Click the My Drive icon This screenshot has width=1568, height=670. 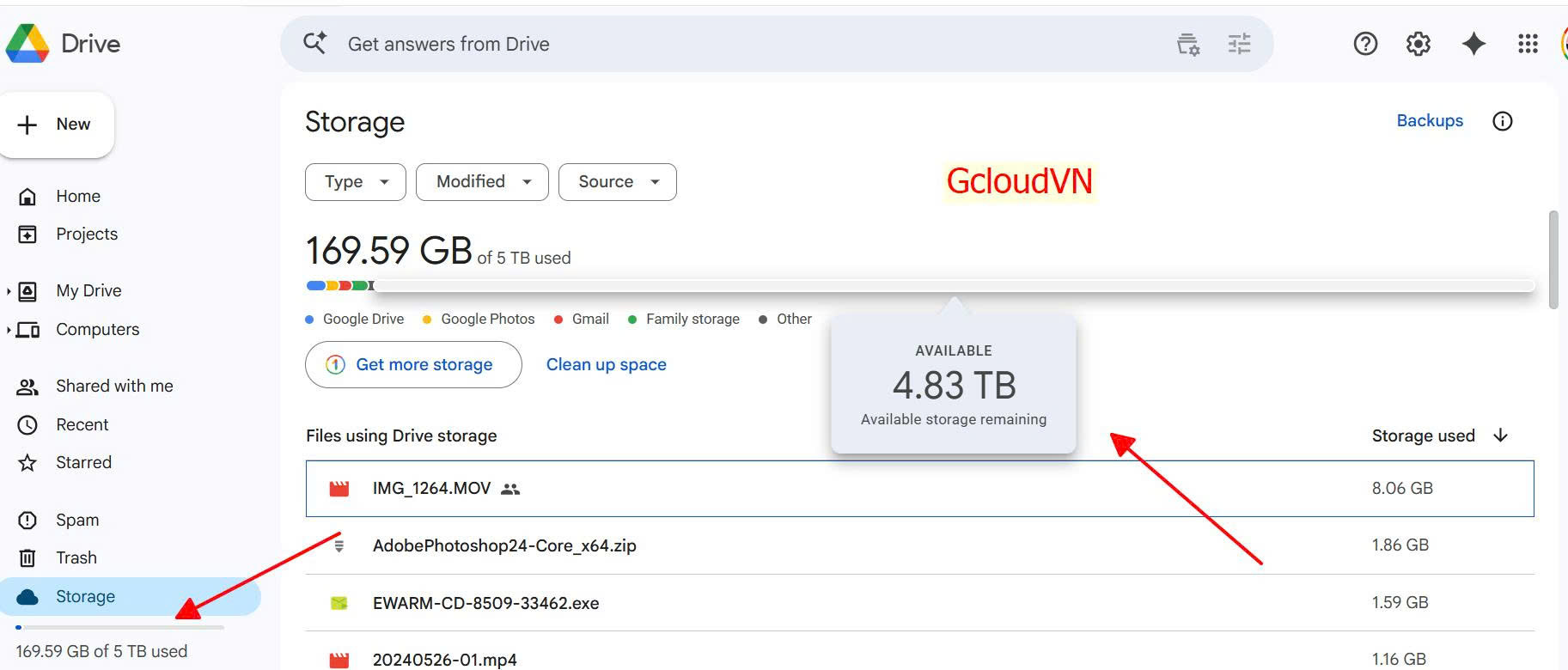(27, 291)
